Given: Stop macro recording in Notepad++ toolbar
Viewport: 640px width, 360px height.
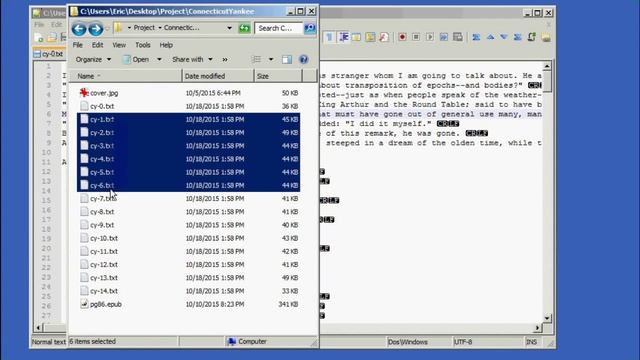Looking at the screenshot, I should [x=416, y=37].
